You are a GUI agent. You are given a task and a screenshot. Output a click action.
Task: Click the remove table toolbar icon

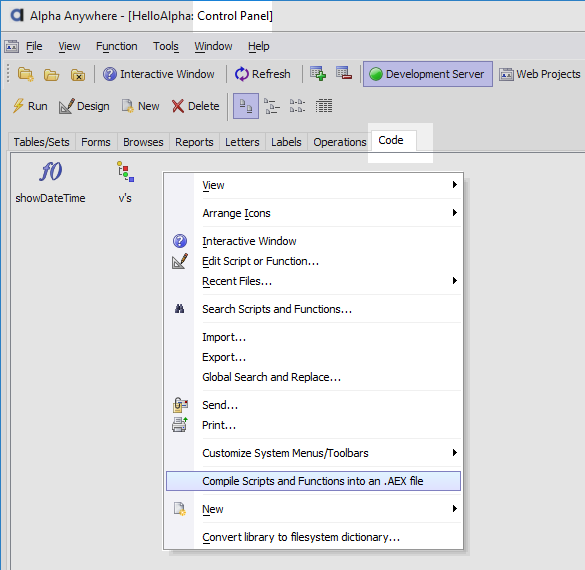pyautogui.click(x=344, y=73)
